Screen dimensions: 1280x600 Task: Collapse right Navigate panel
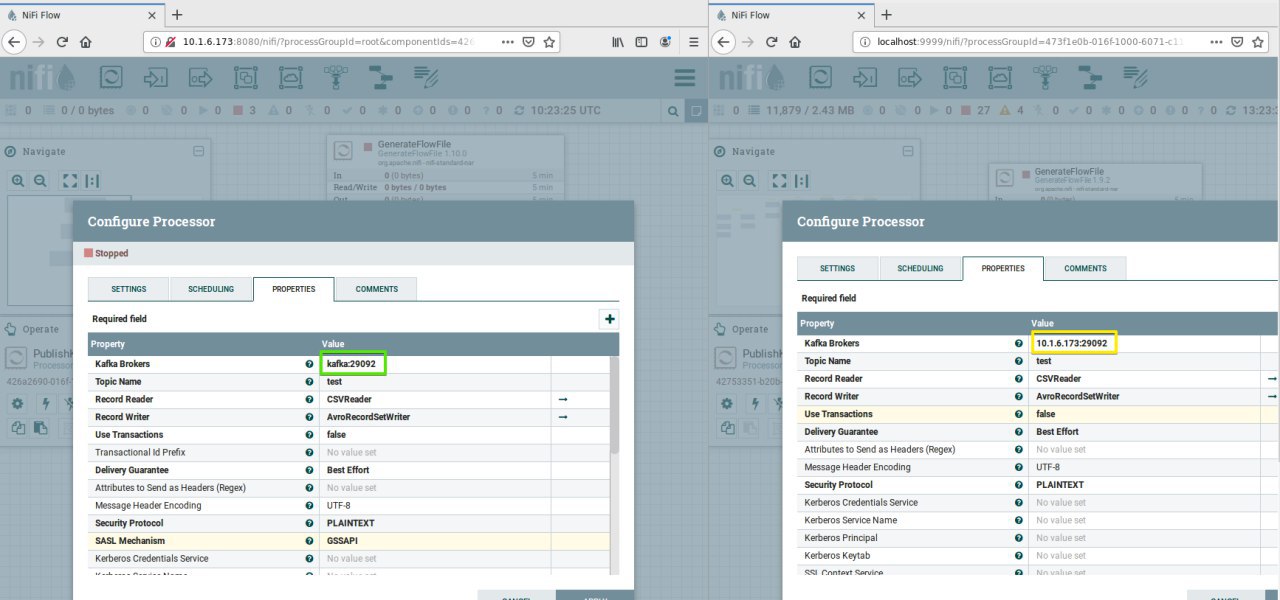(x=907, y=150)
